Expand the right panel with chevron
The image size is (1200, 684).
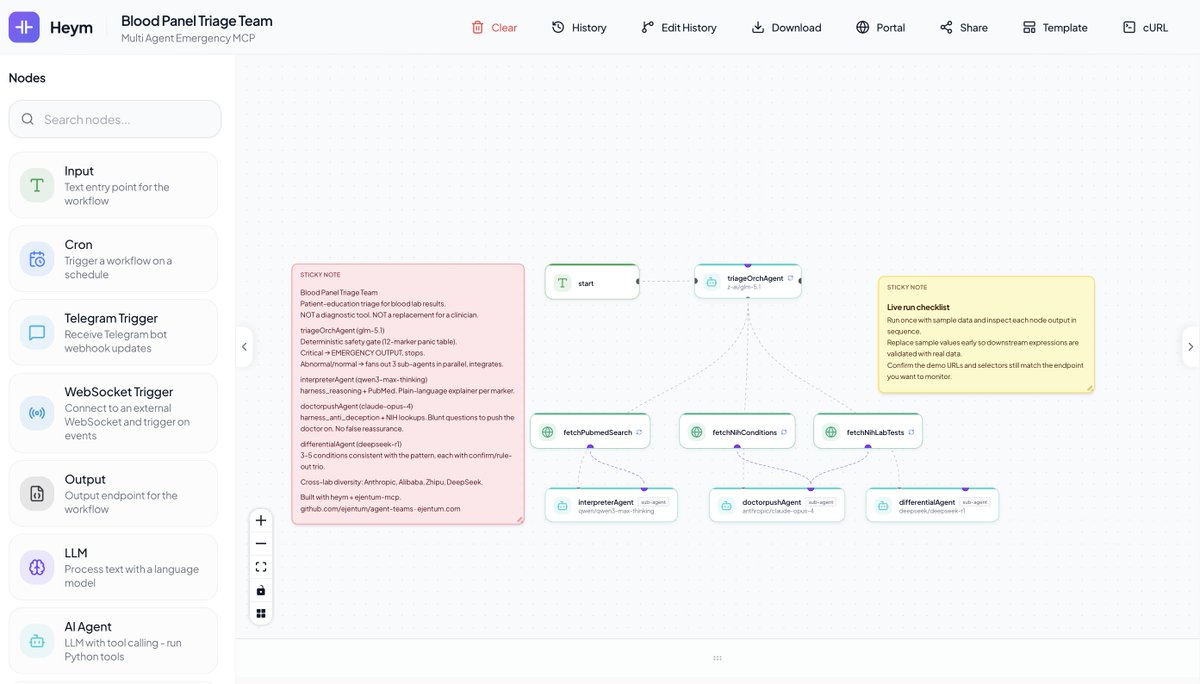point(1190,347)
